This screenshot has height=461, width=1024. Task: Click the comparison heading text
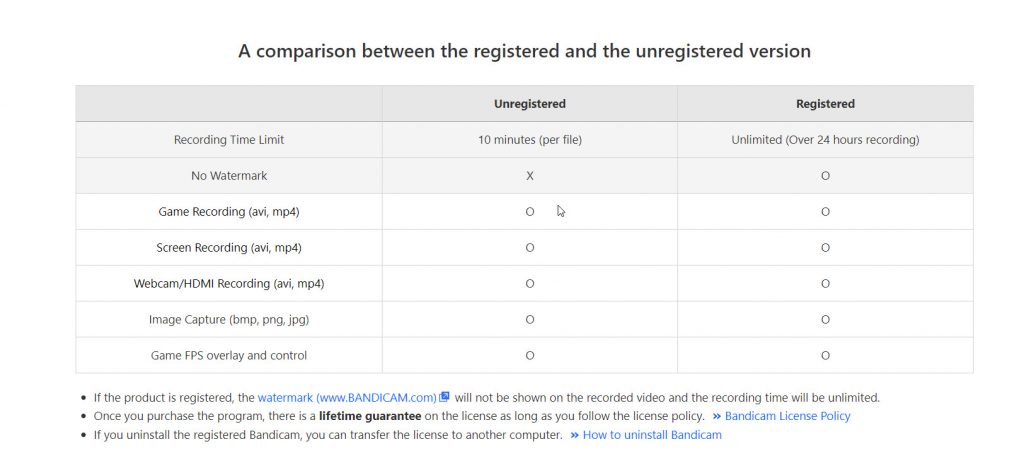[x=524, y=51]
